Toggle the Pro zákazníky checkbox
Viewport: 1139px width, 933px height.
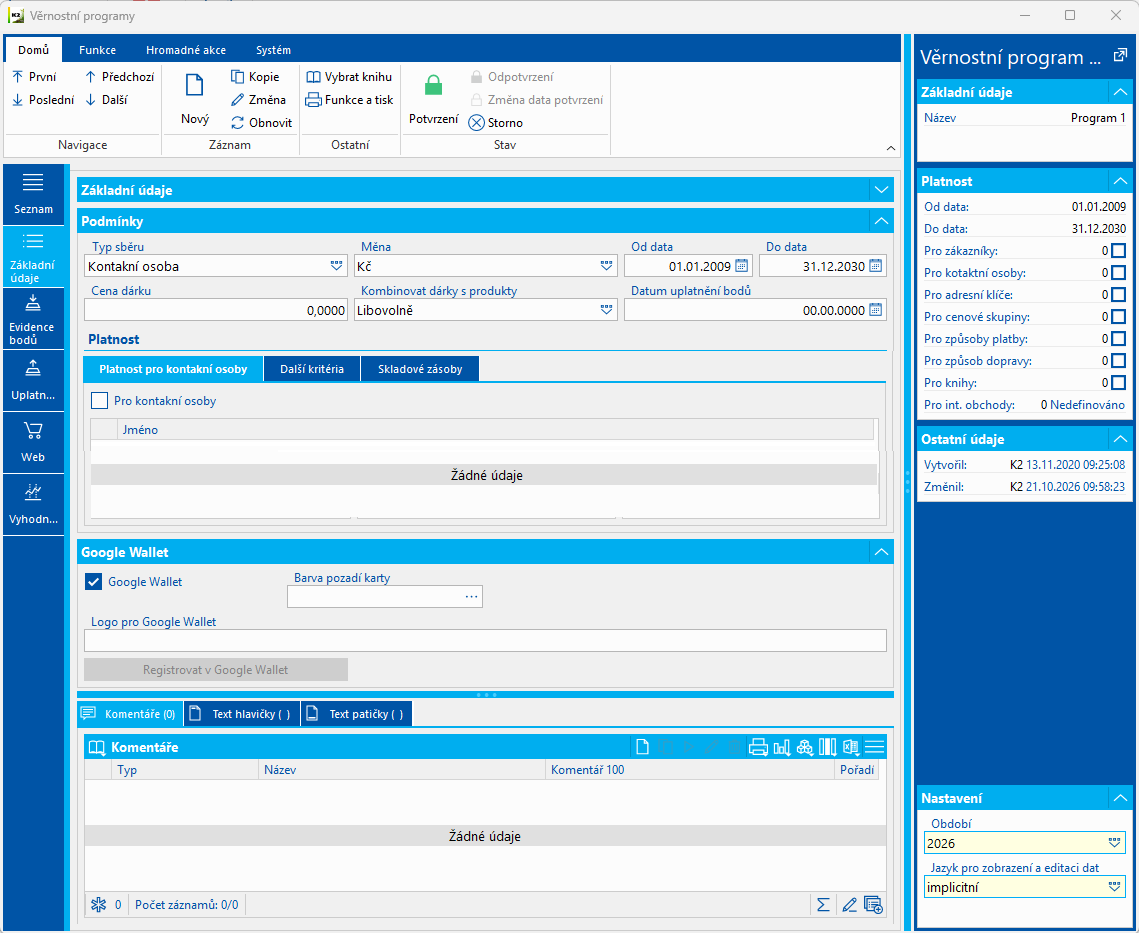coord(1119,251)
